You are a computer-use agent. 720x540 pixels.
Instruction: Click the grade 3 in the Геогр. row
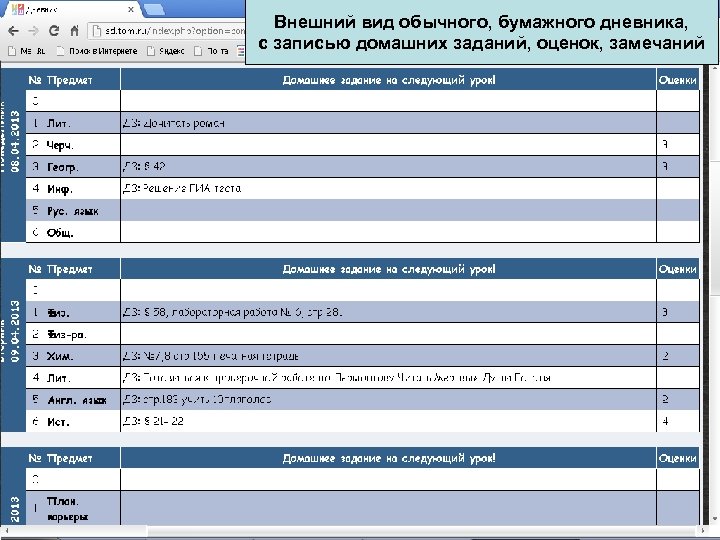click(x=665, y=166)
